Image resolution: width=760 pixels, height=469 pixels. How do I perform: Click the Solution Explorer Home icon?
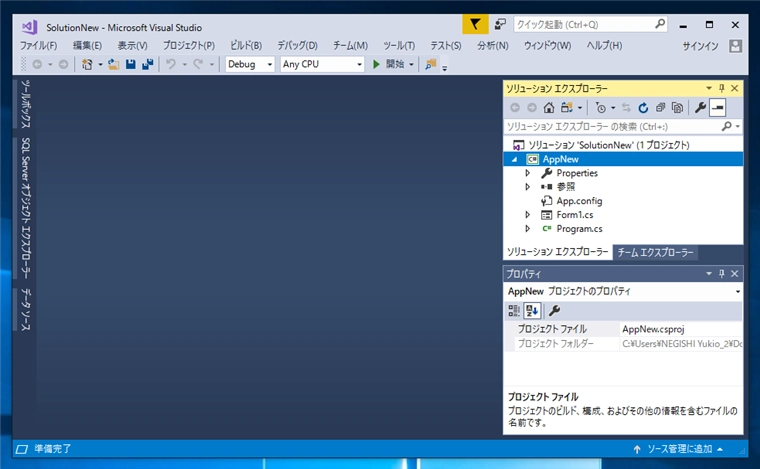tap(549, 108)
